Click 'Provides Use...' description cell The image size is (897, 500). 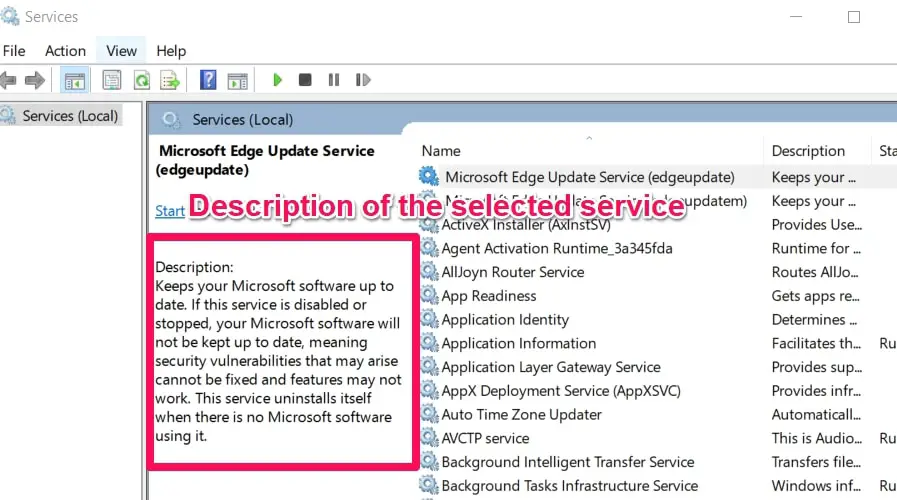click(x=816, y=225)
